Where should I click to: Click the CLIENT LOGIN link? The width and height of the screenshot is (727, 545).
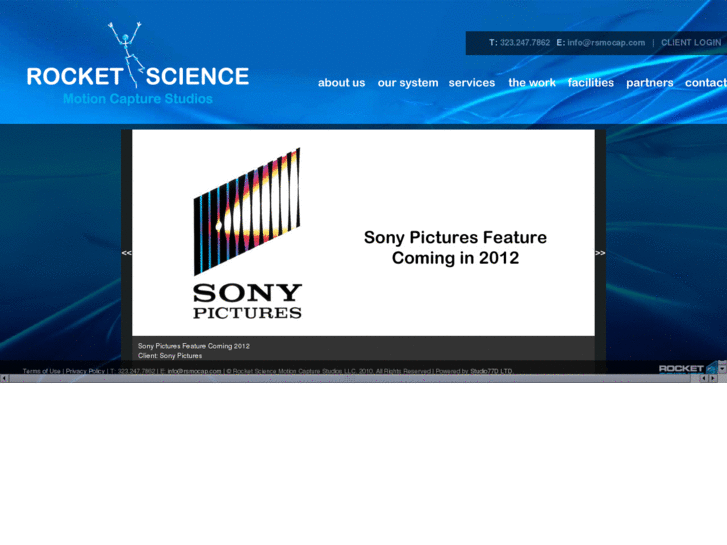pyautogui.click(x=691, y=43)
